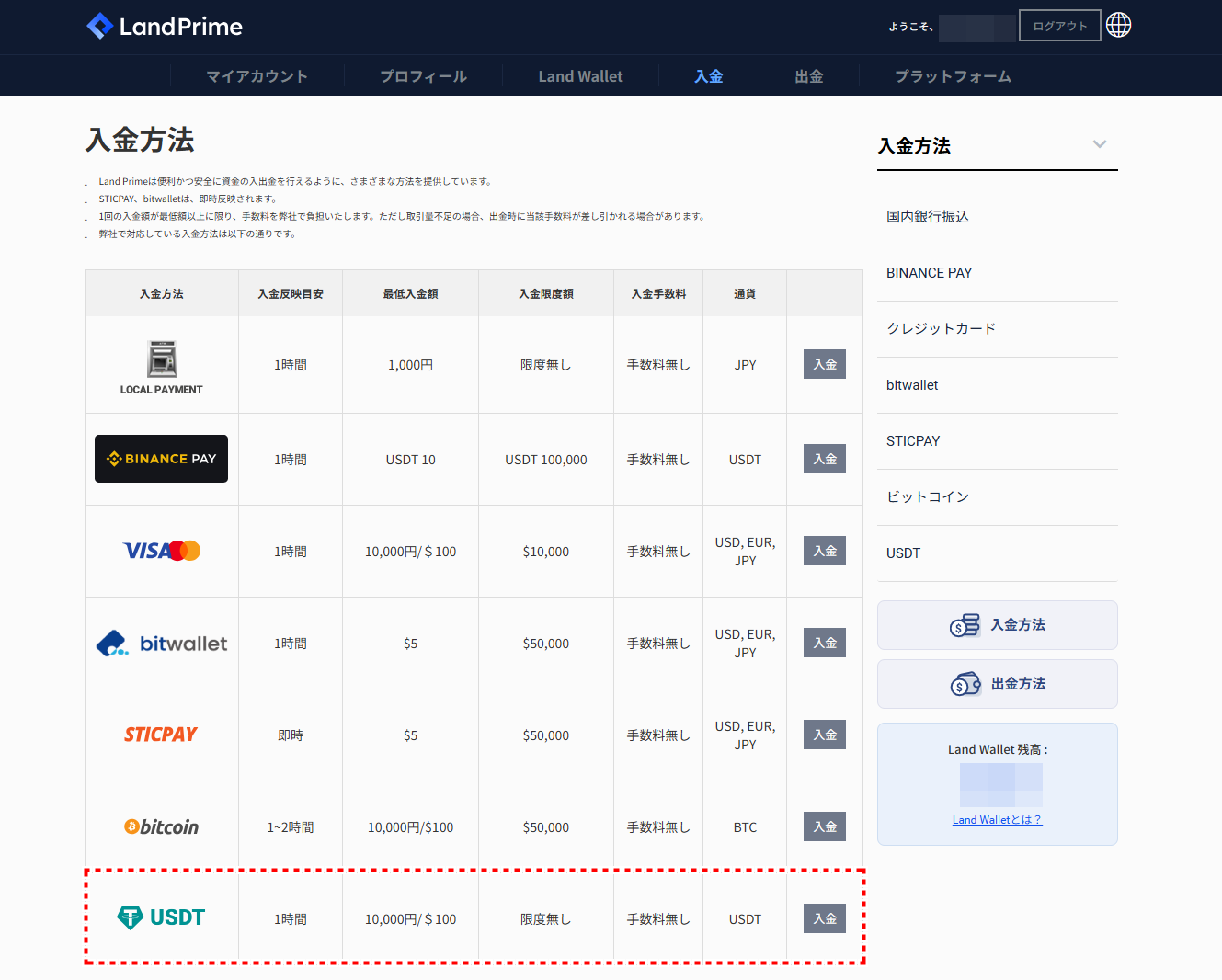Image resolution: width=1222 pixels, height=980 pixels.
Task: Click the 入金方法 sidebar card button
Action: click(x=998, y=625)
